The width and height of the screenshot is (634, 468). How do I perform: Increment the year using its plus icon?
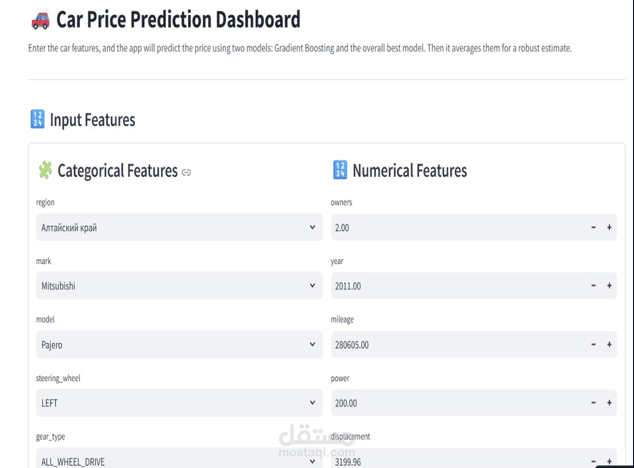click(609, 286)
